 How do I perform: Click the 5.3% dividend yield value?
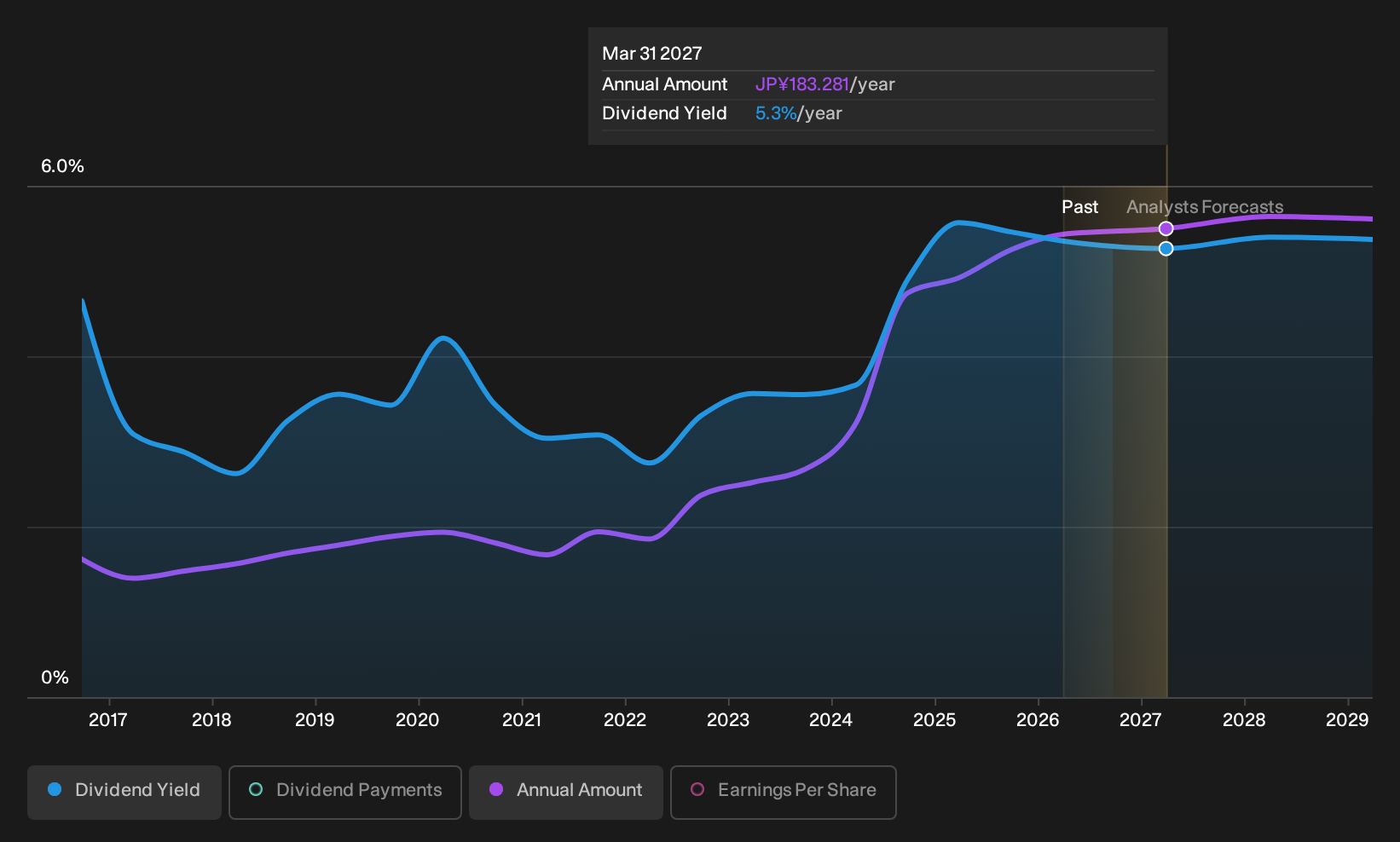(776, 113)
